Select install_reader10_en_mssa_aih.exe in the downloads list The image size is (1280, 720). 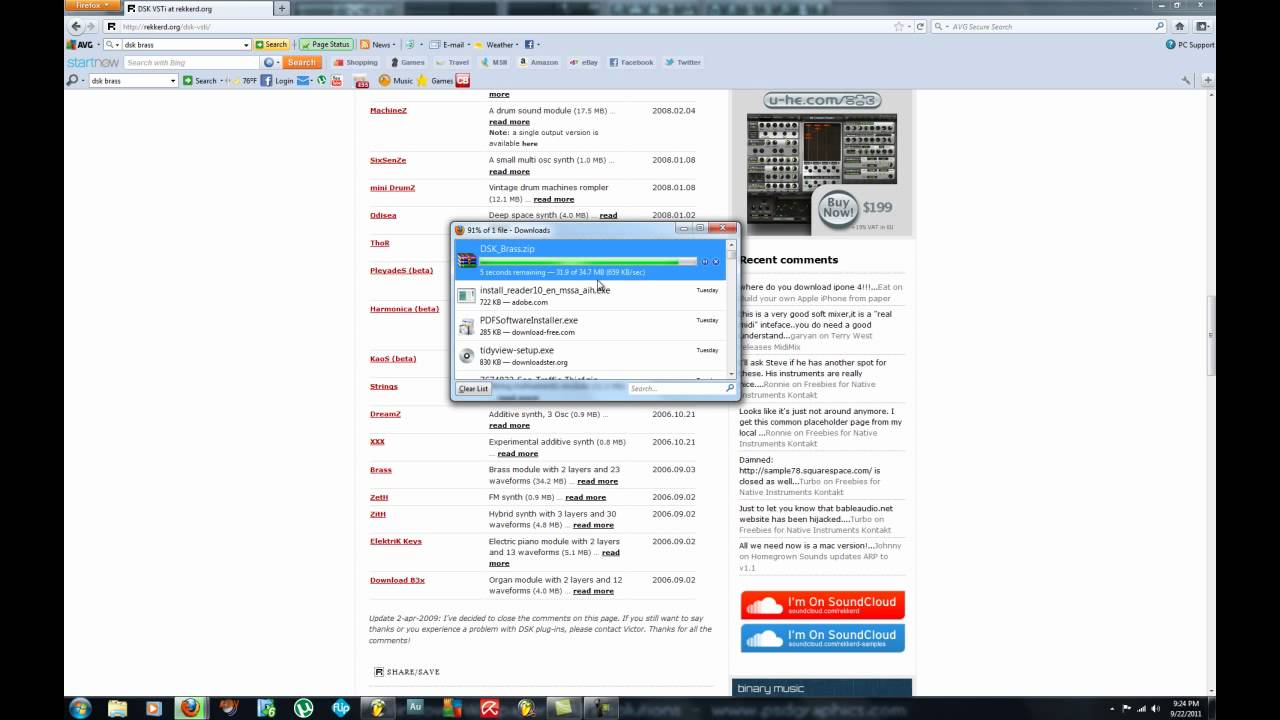(x=590, y=296)
